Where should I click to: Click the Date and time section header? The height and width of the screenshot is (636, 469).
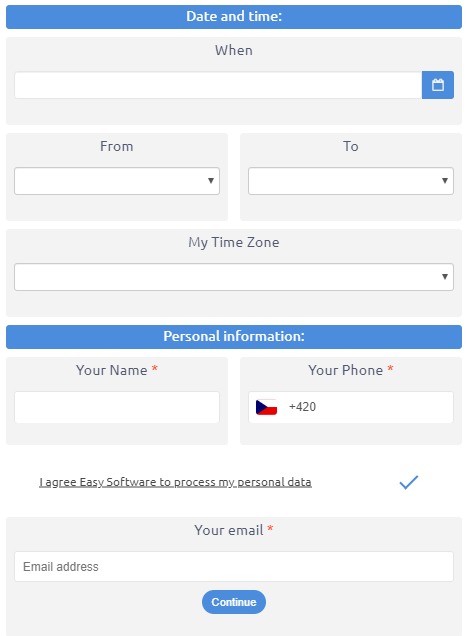234,17
